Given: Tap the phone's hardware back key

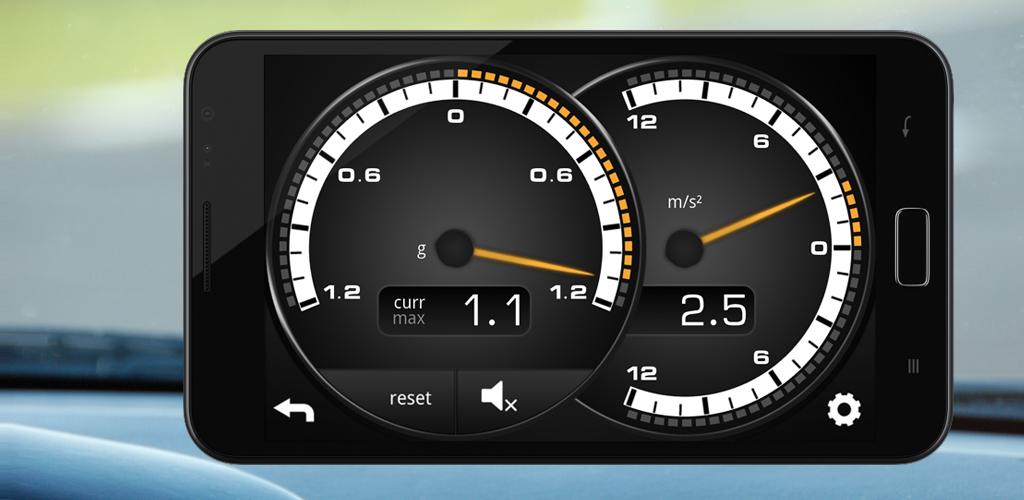Looking at the screenshot, I should point(906,127).
